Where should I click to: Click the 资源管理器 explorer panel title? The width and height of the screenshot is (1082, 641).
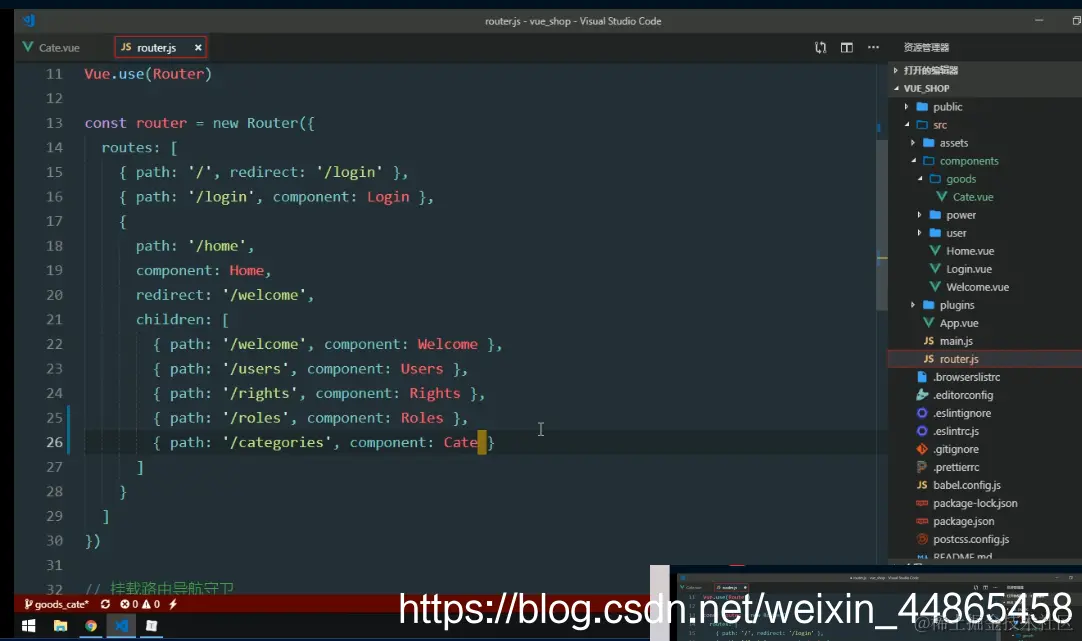(x=926, y=48)
